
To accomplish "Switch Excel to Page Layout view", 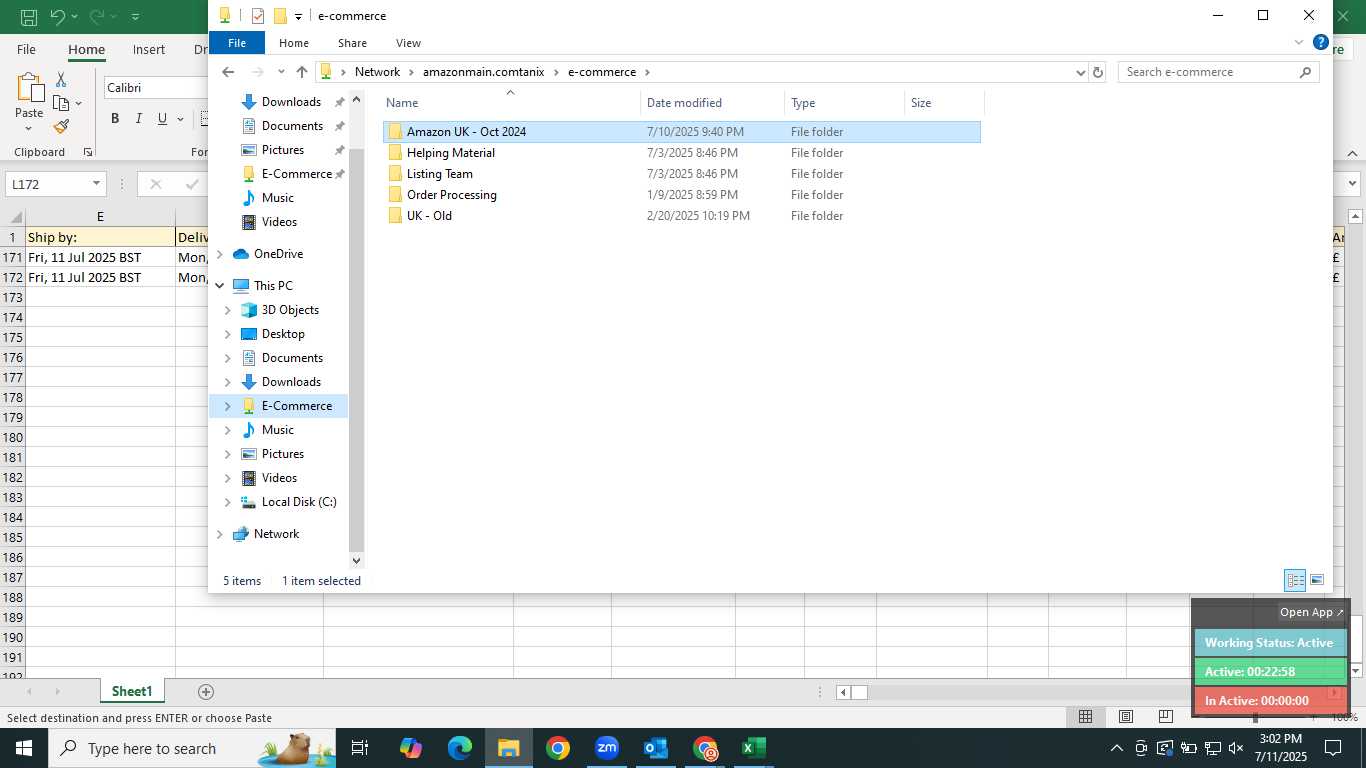I will pyautogui.click(x=1125, y=717).
